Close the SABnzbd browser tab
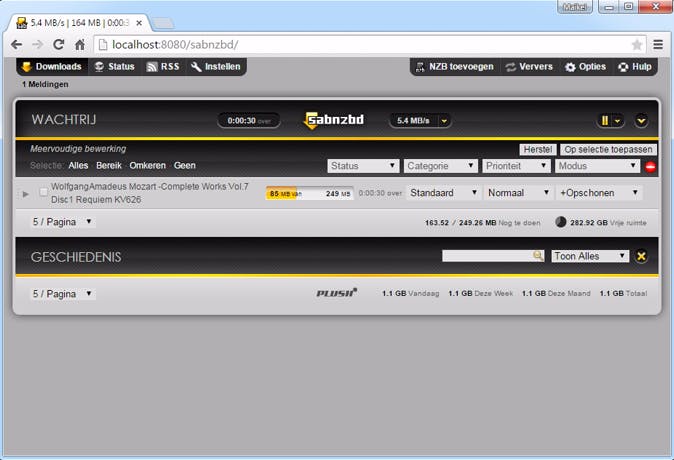 (139, 23)
